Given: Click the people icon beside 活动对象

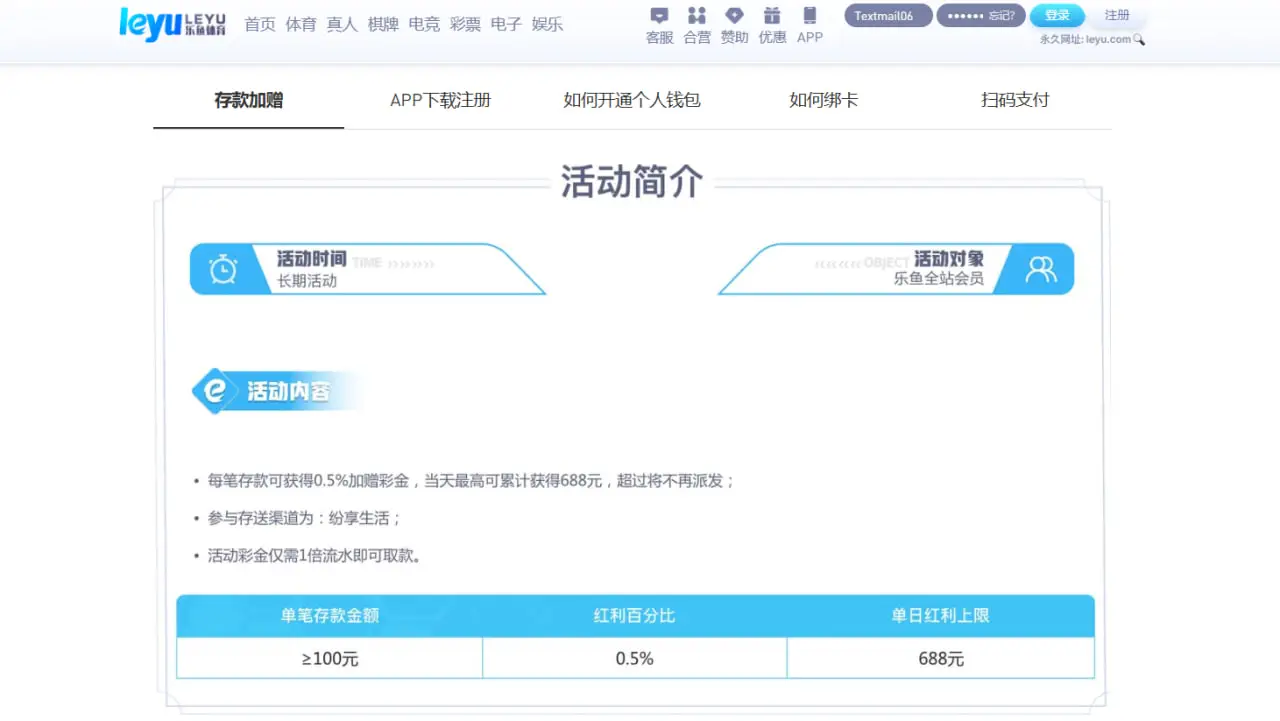Looking at the screenshot, I should [1041, 268].
